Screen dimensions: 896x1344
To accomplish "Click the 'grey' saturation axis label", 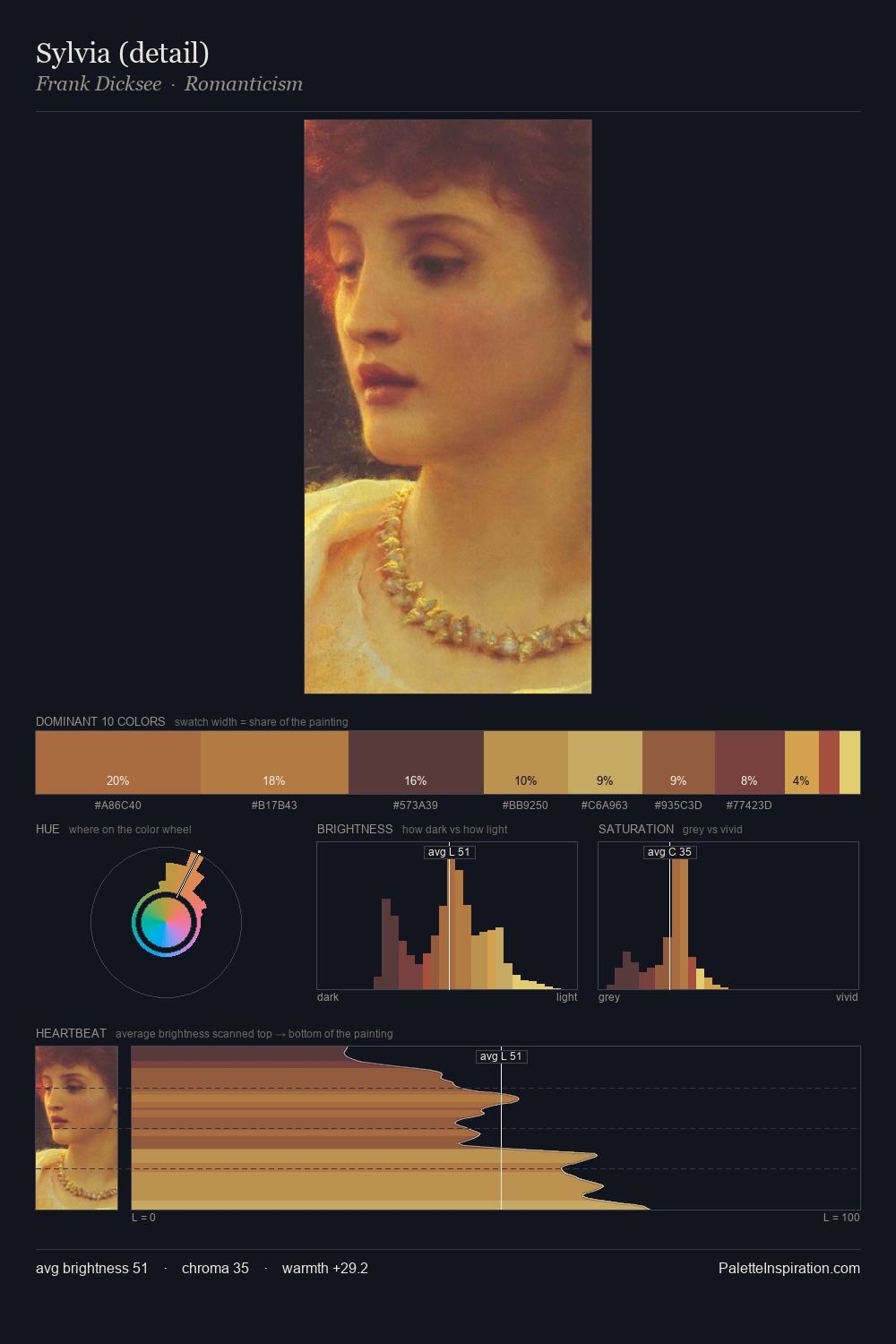I will click(609, 997).
